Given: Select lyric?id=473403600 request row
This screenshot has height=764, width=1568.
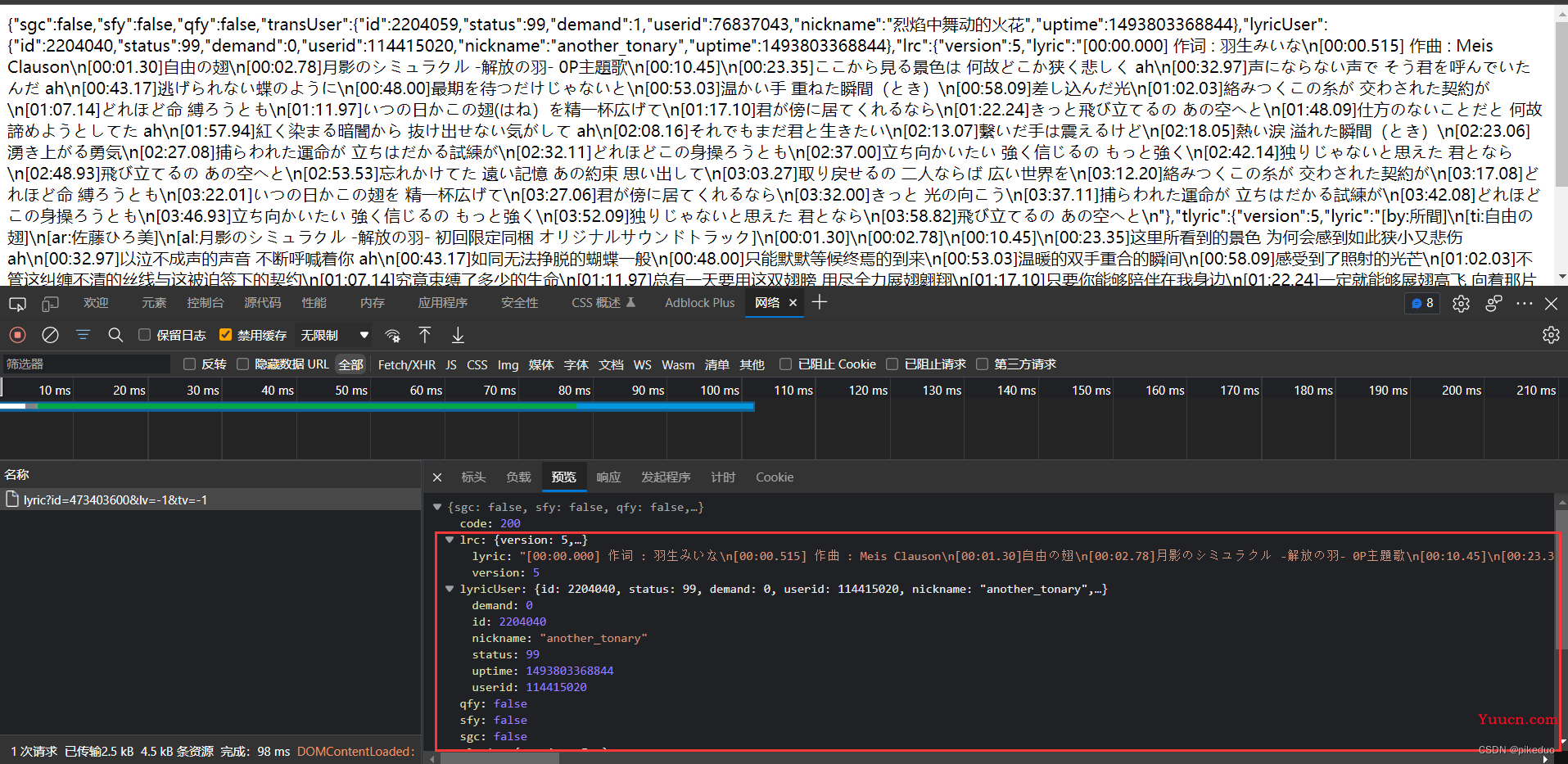Looking at the screenshot, I should (210, 500).
